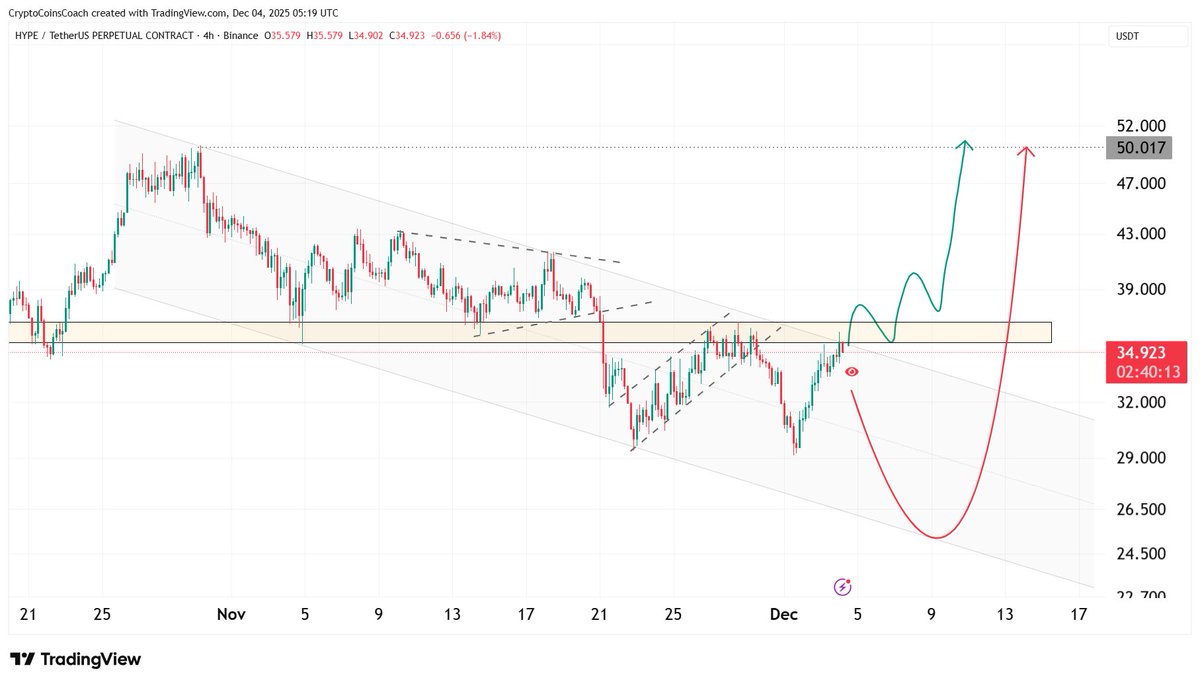
Task: Click the red eye marker on the chart
Action: pyautogui.click(x=850, y=371)
